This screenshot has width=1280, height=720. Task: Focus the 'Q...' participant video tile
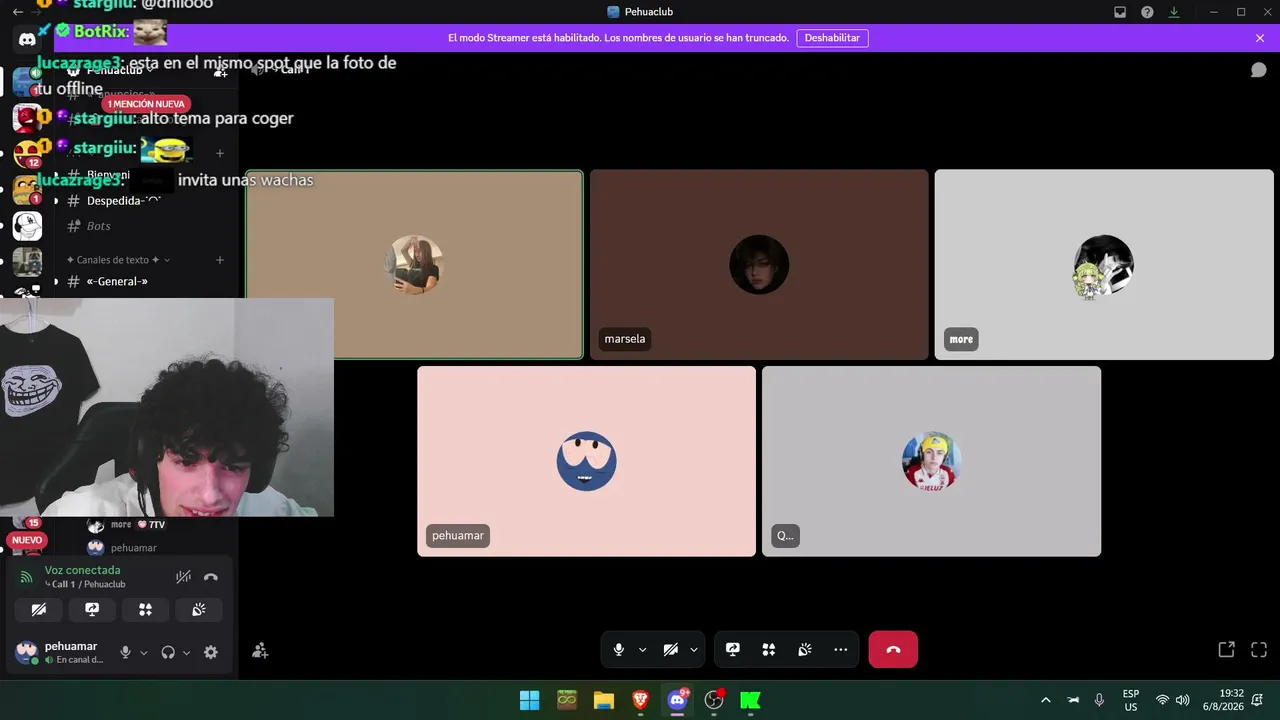pos(931,461)
